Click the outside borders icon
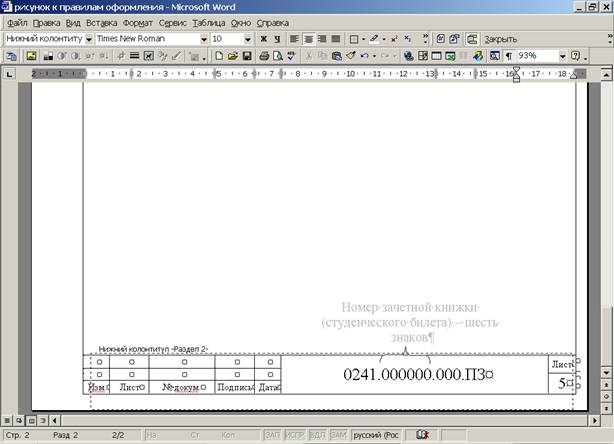 pyautogui.click(x=354, y=39)
